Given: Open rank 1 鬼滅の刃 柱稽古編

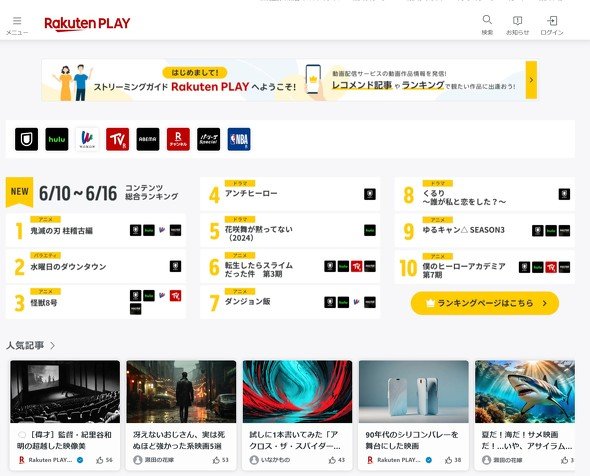Looking at the screenshot, I should point(96,230).
